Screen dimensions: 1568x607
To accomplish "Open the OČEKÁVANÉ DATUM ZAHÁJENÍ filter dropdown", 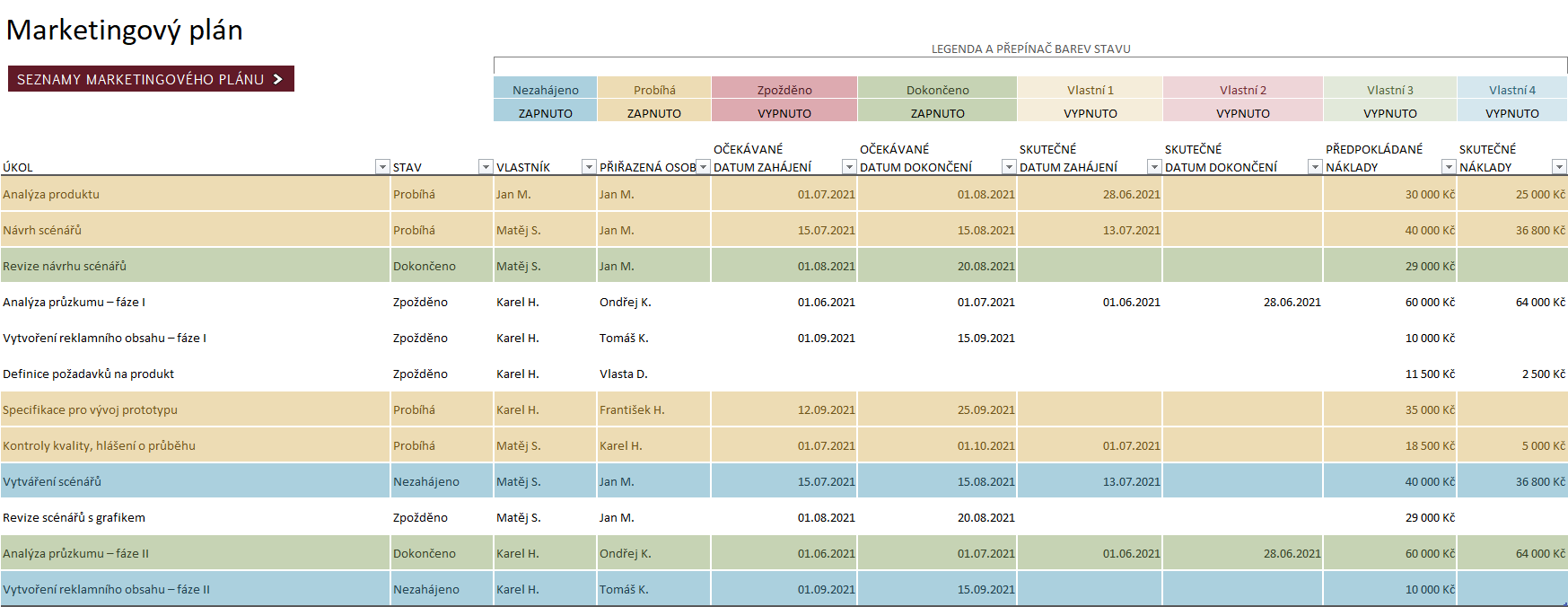I will (849, 167).
